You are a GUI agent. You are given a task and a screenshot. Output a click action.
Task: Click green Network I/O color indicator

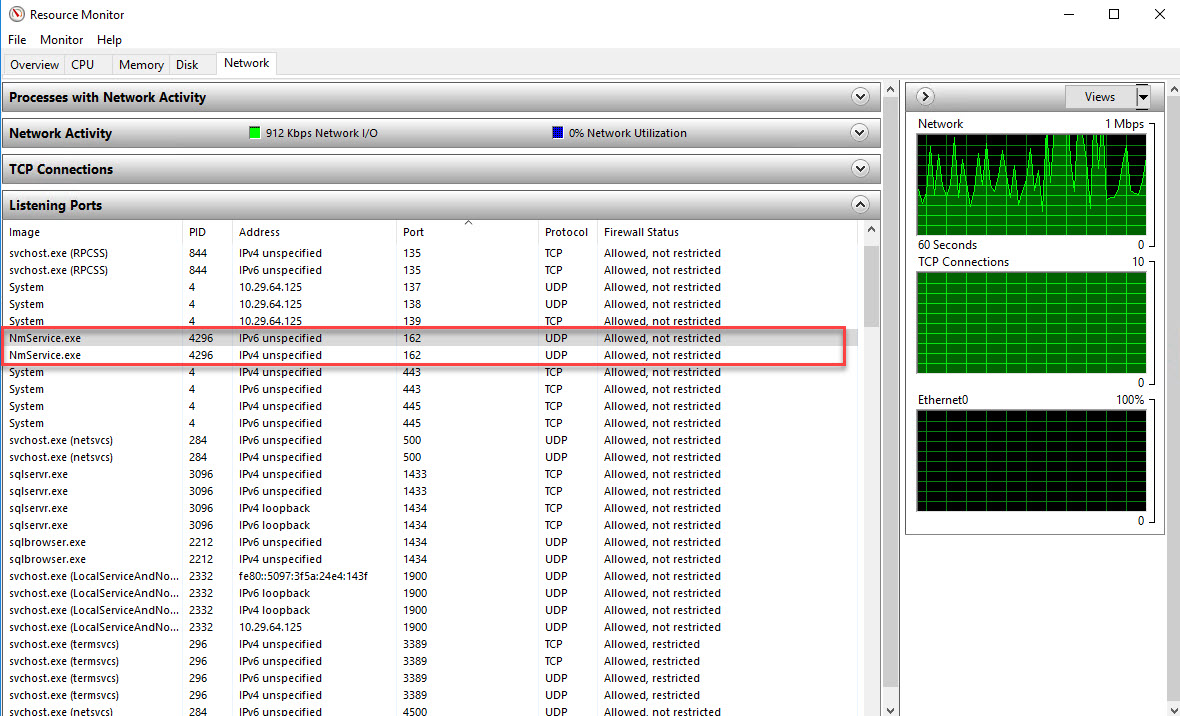pyautogui.click(x=254, y=133)
